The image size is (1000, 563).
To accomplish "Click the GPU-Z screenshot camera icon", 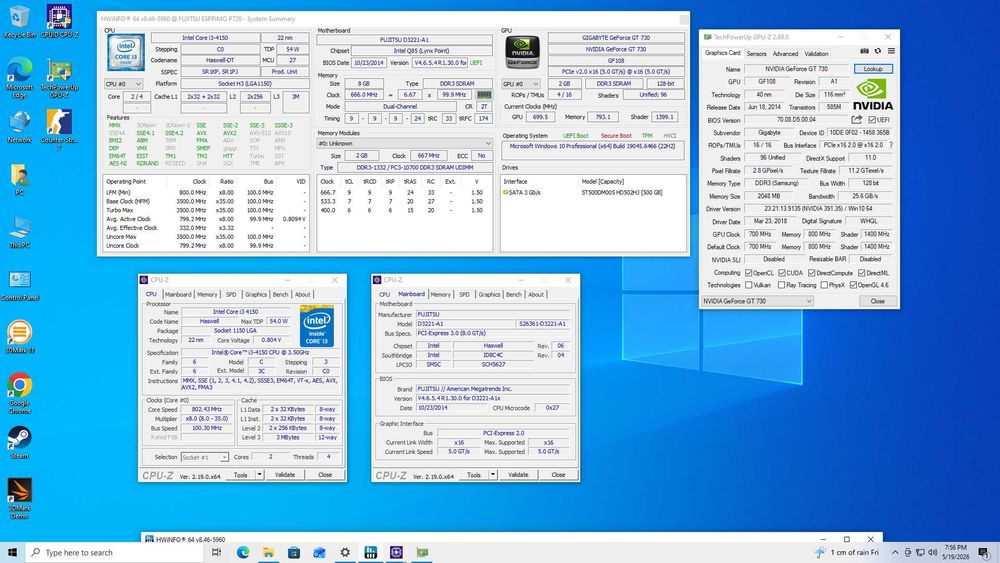I will coord(864,51).
